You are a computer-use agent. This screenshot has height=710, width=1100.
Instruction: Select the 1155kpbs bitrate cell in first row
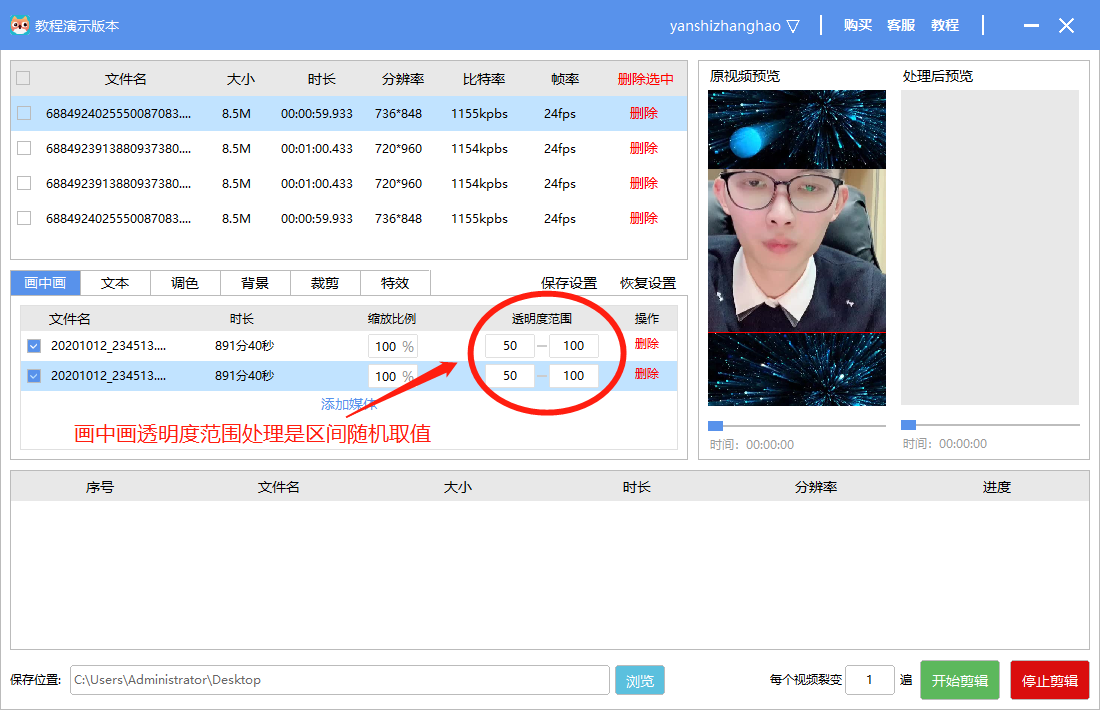point(479,114)
